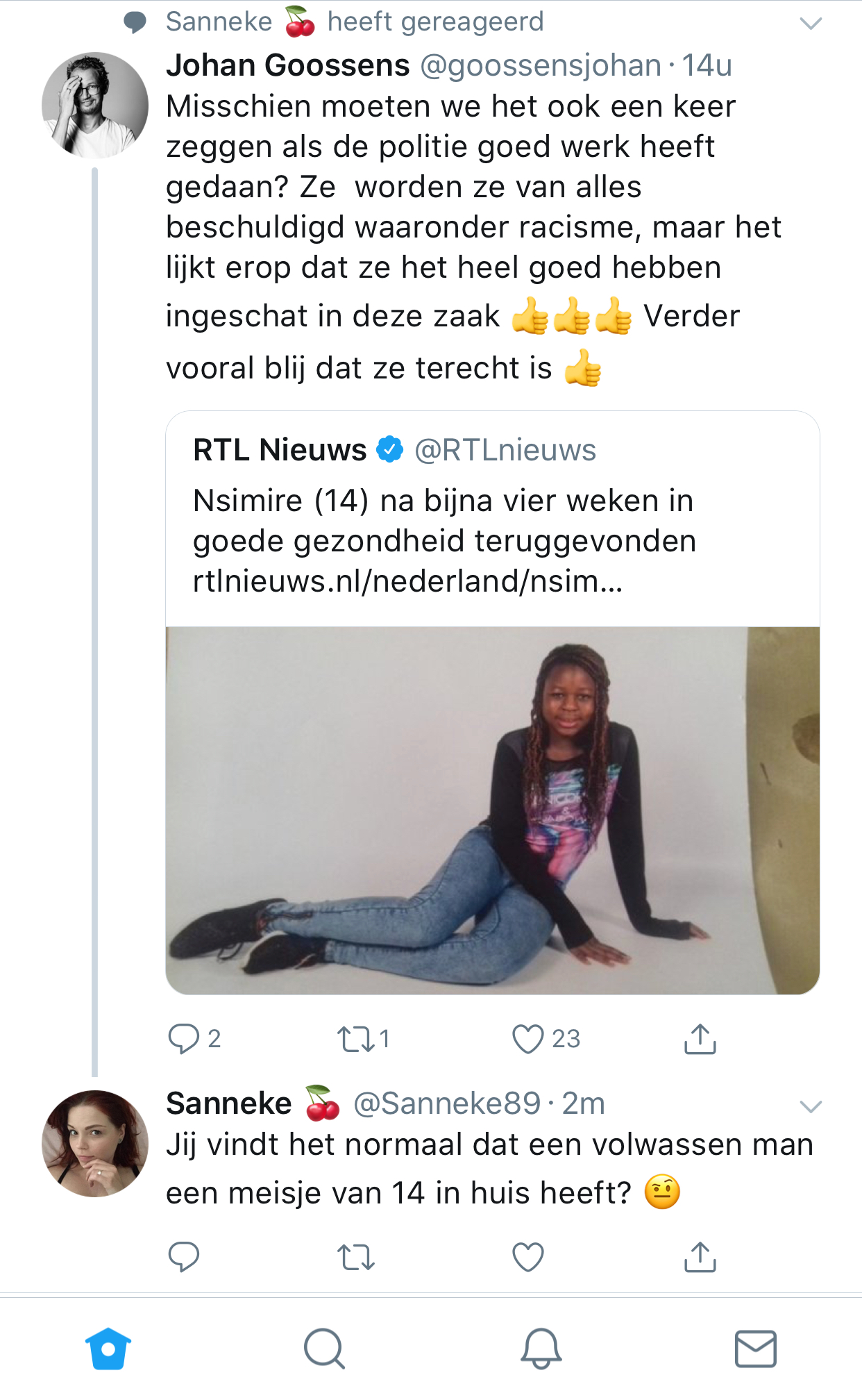Open the Search tab
Image resolution: width=862 pixels, height=1400 pixels.
324,1349
